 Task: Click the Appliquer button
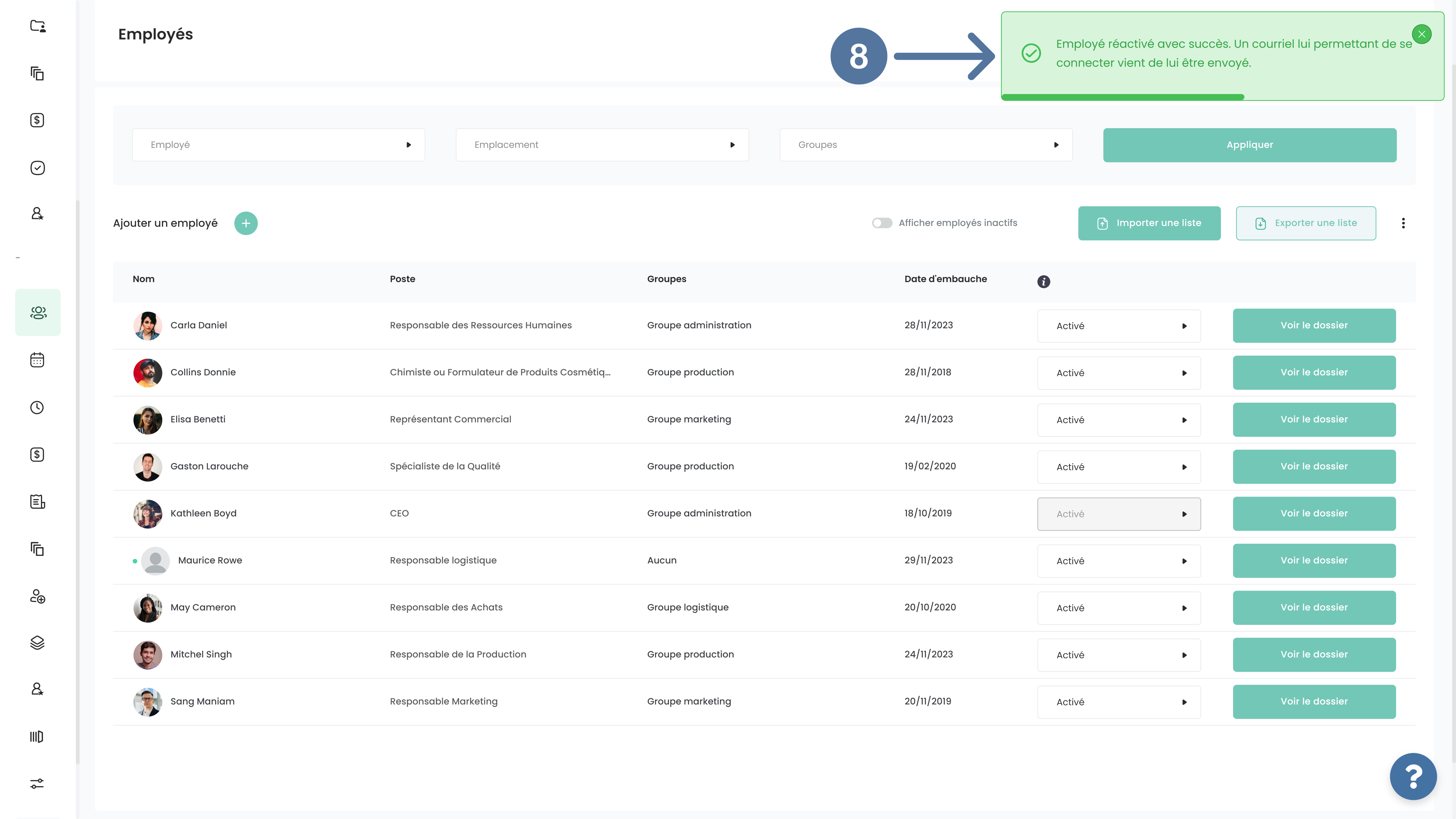pos(1250,145)
